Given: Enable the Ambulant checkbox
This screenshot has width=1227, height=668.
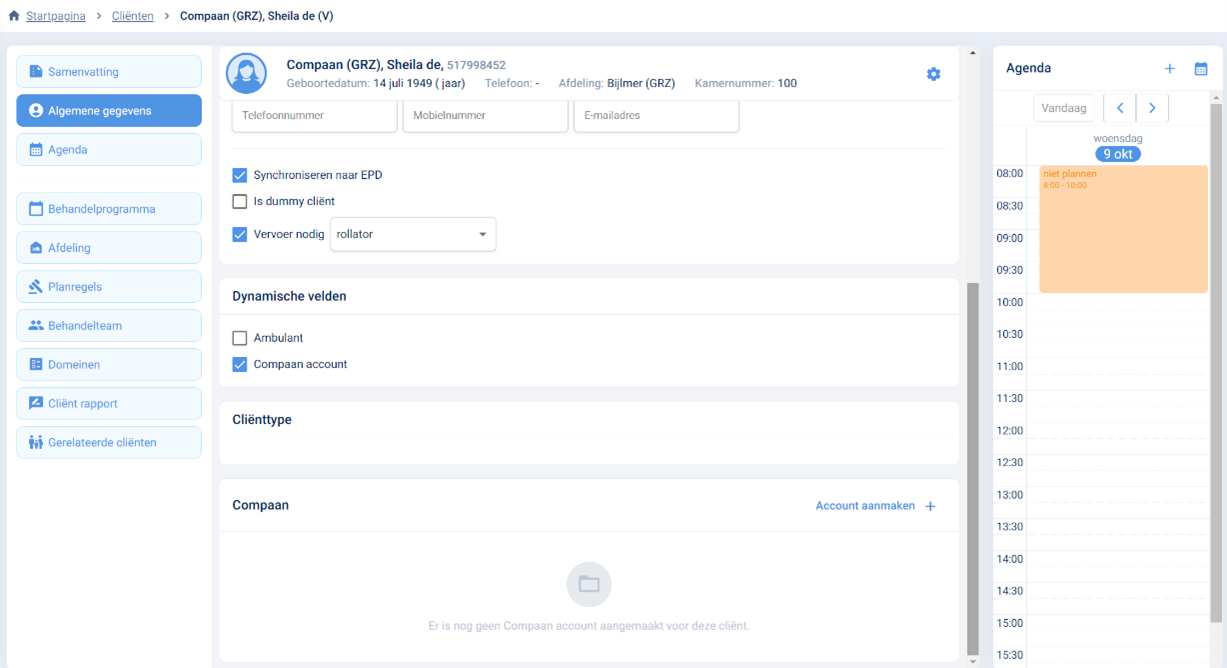Looking at the screenshot, I should (240, 338).
